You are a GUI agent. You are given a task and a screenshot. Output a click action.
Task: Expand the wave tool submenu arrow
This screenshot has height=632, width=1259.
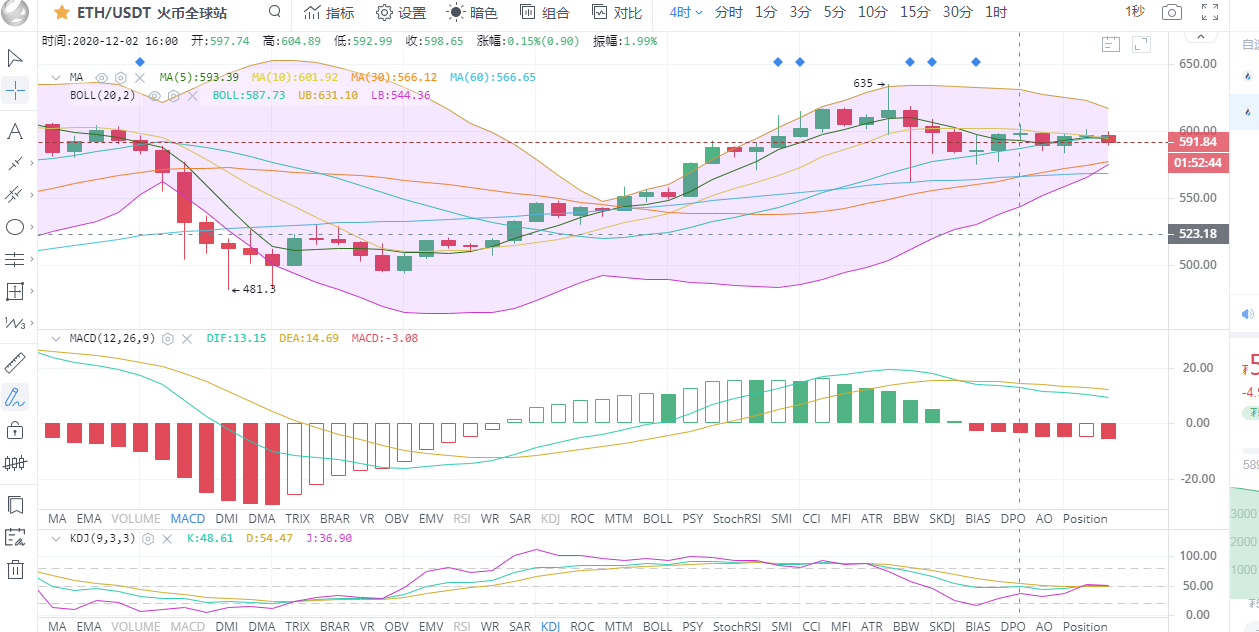[32, 323]
